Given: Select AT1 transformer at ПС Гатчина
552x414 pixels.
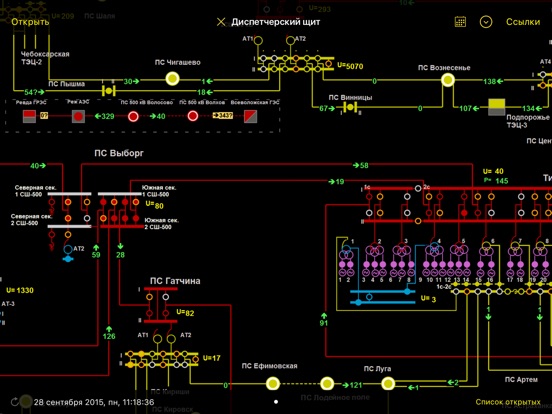Looking at the screenshot, I should coord(158,339).
